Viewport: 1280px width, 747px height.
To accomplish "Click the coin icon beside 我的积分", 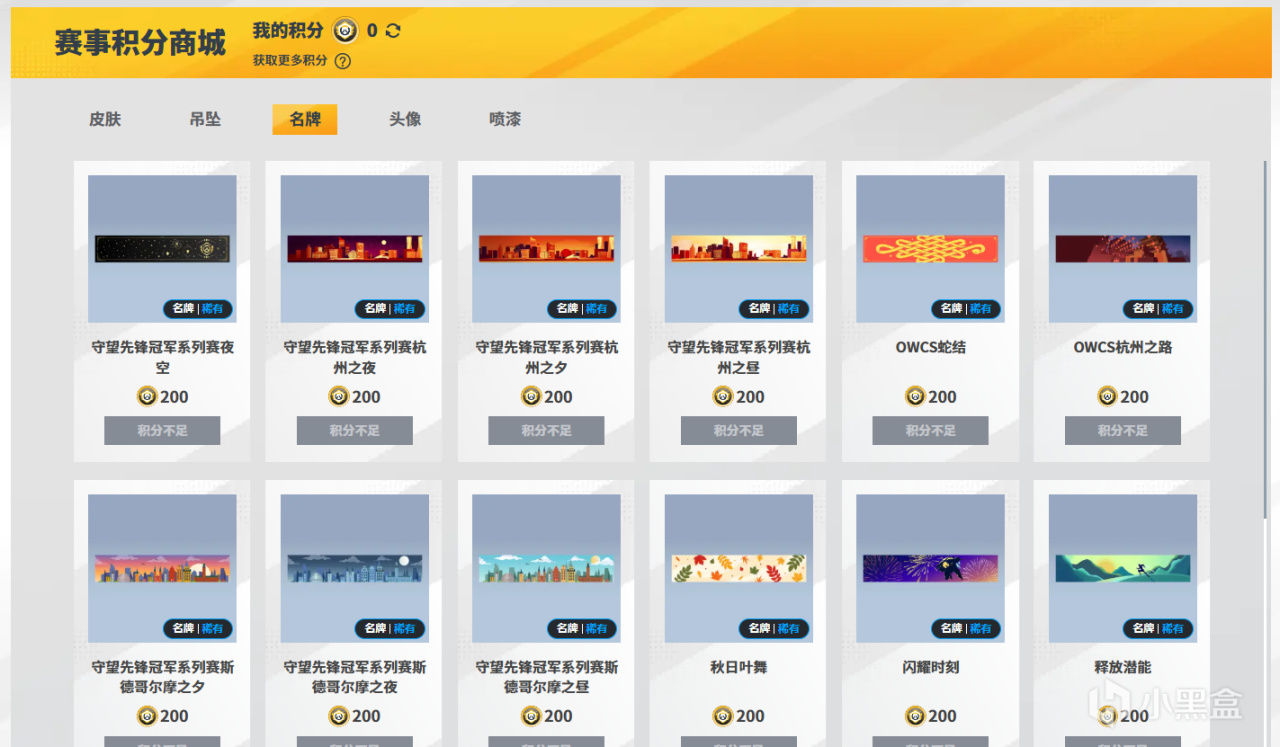I will coord(345,30).
